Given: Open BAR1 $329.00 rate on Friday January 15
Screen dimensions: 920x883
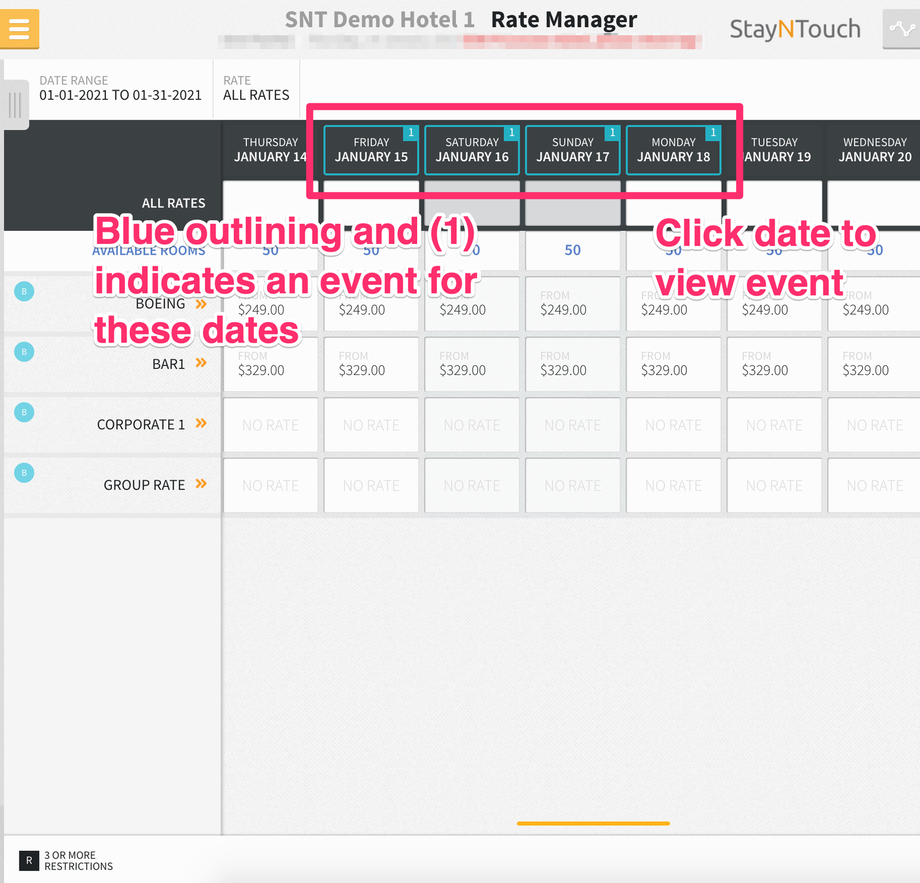Looking at the screenshot, I should 371,364.
